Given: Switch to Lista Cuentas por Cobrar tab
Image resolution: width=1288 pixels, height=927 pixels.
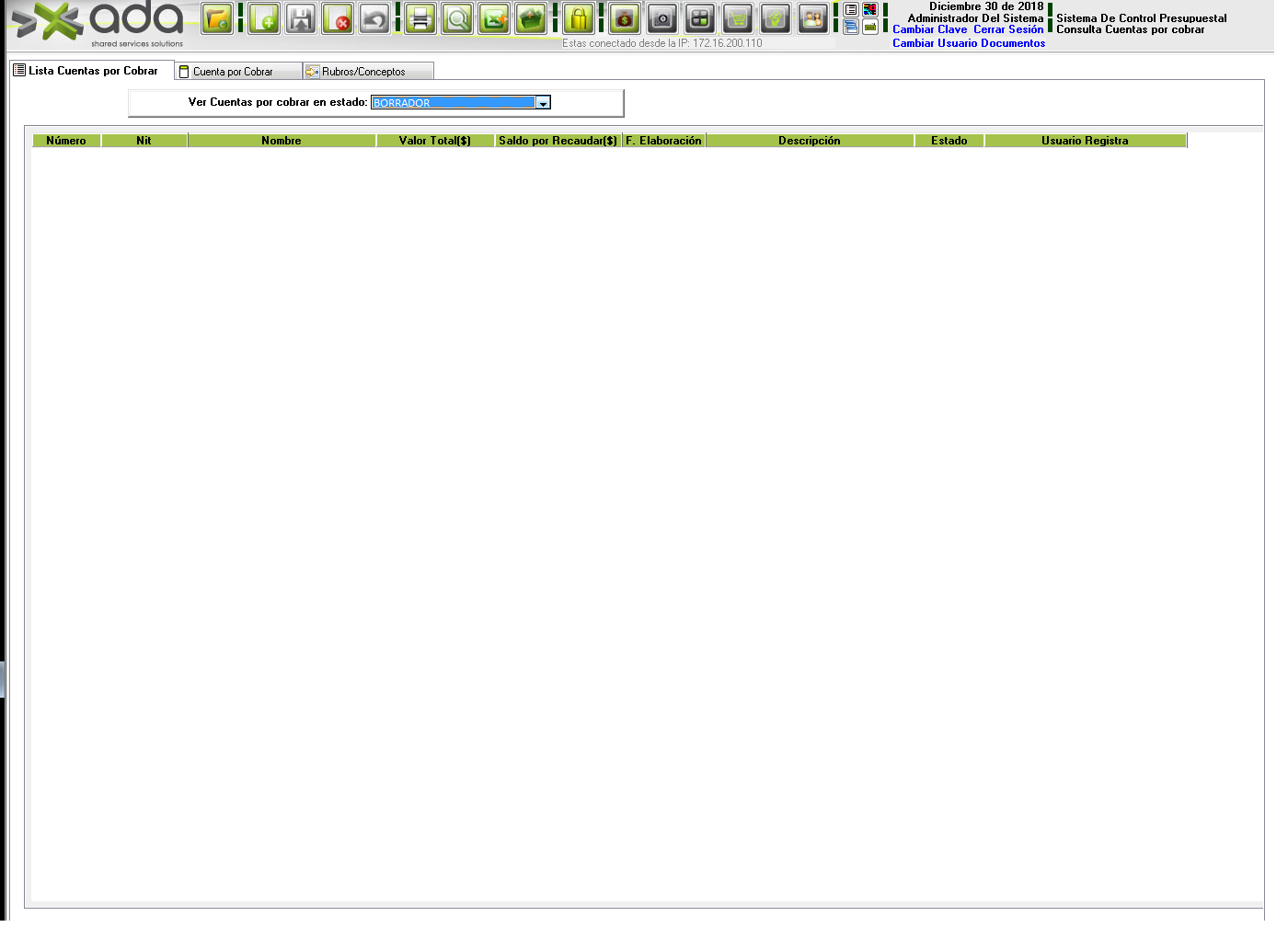Looking at the screenshot, I should tap(92, 71).
